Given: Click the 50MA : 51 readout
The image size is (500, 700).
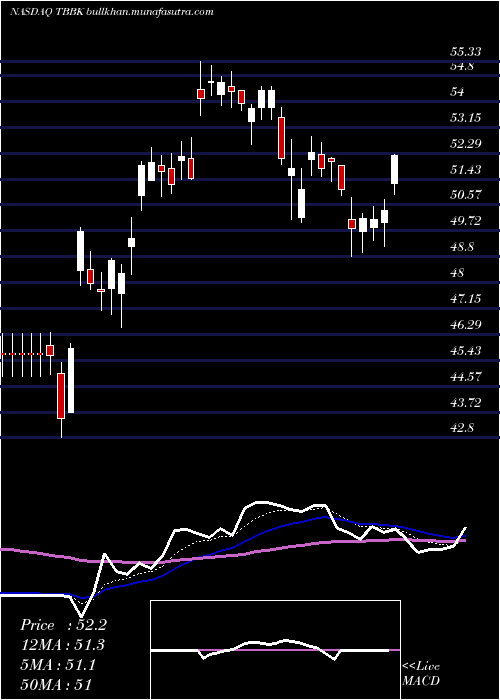Looking at the screenshot, I should pos(56,685).
